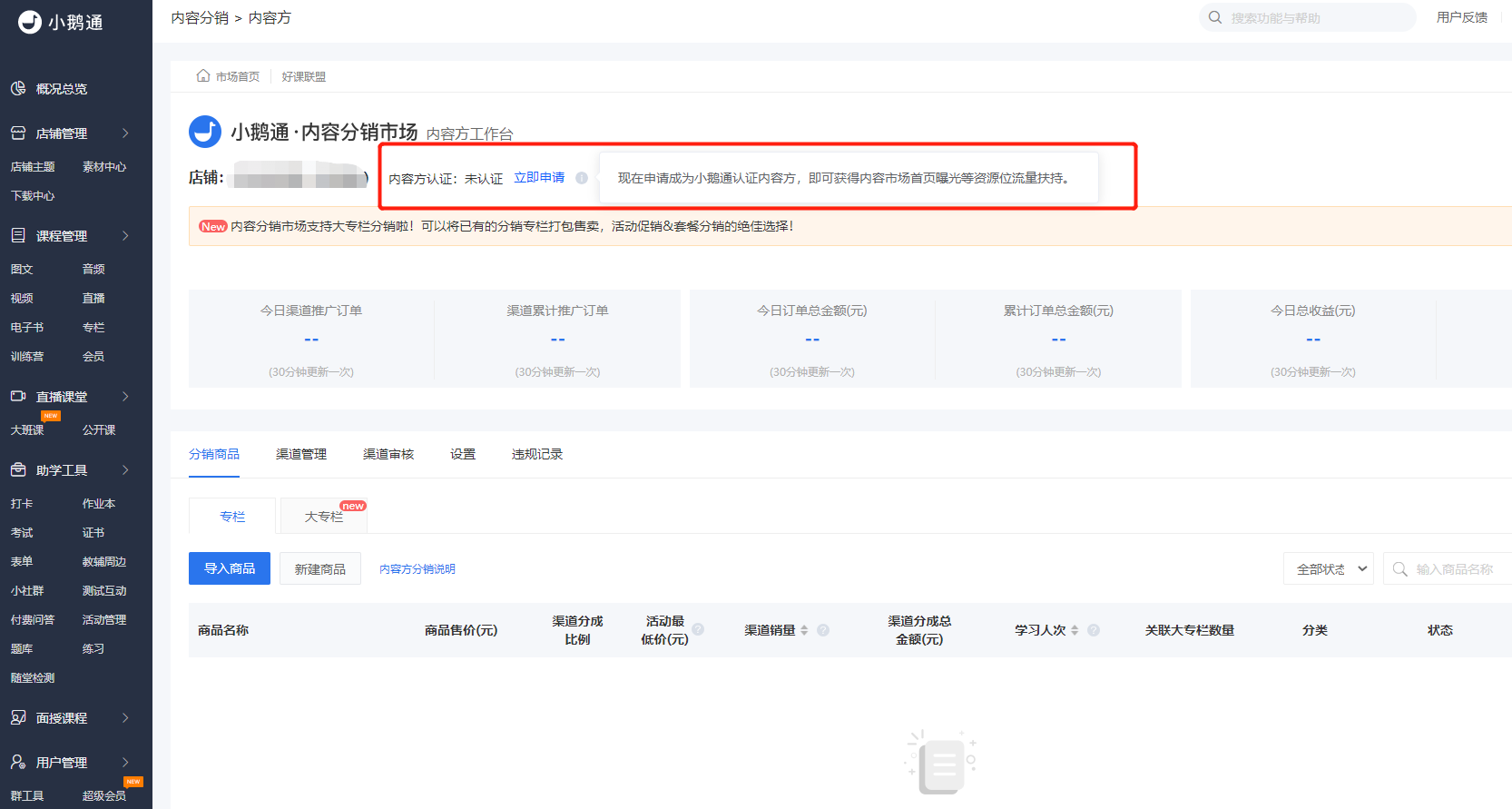The image size is (1512, 809).
Task: Click the 直播课堂 camera icon
Action: click(18, 397)
